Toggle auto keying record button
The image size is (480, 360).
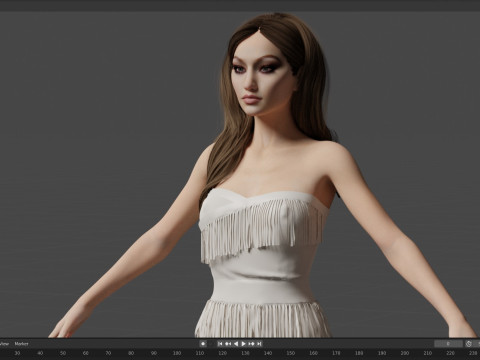click(203, 344)
